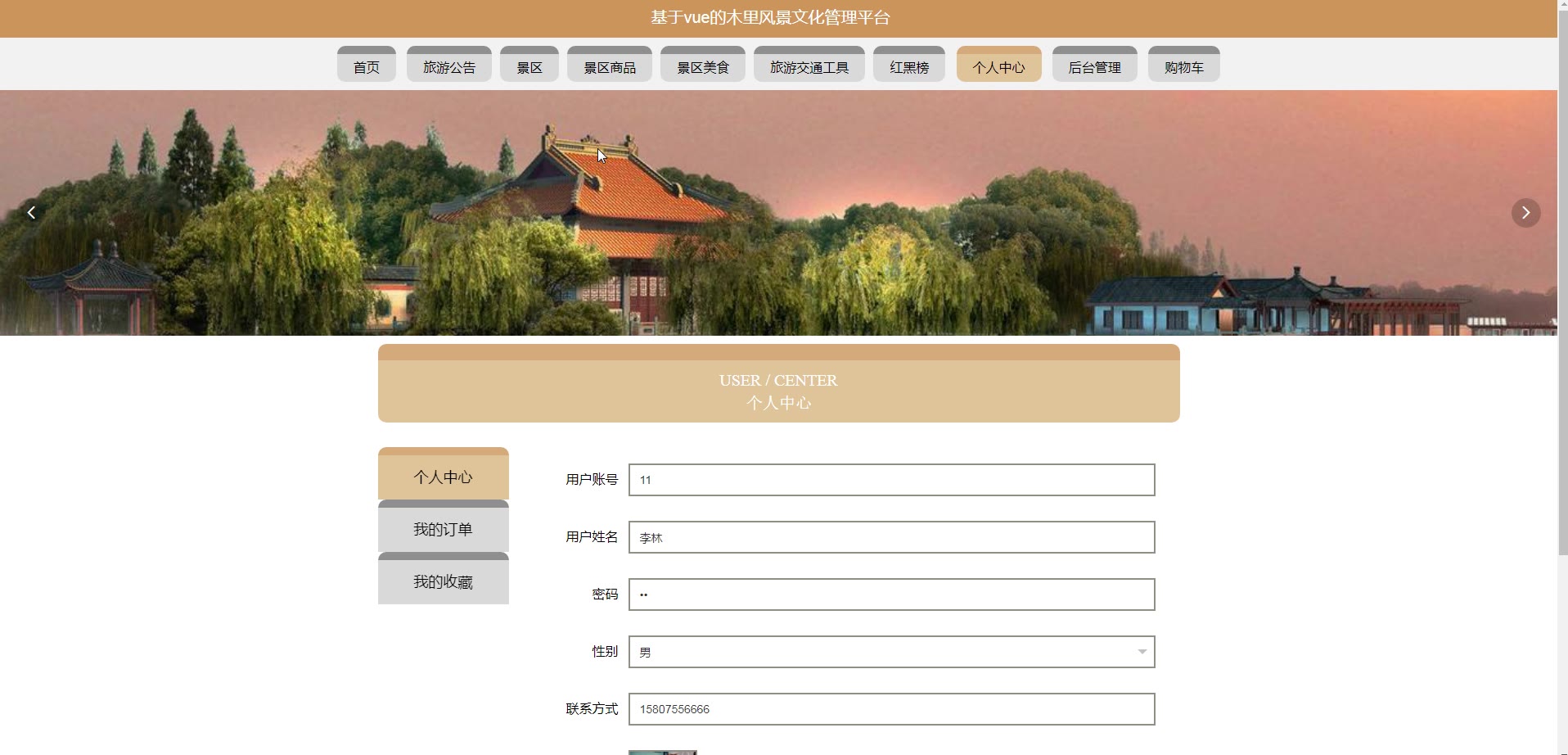This screenshot has height=755, width=1568.
Task: View the 红黑榜 tab
Action: [909, 64]
